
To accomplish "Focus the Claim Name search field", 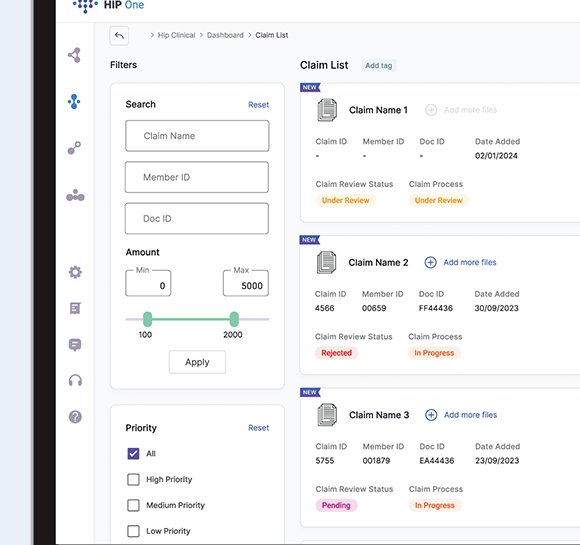I will (197, 136).
